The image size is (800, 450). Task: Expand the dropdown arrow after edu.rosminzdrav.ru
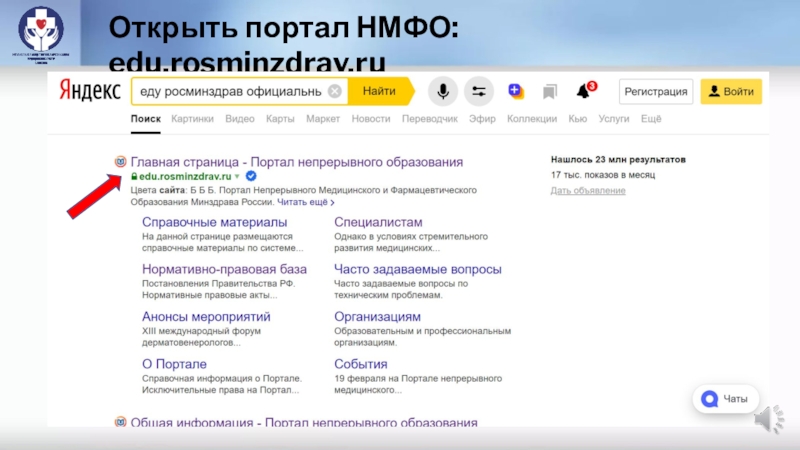[x=237, y=177]
